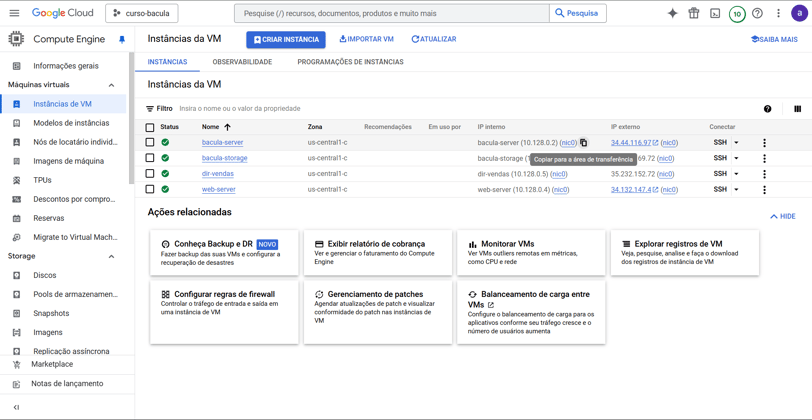
Task: Open the bacula-storage instance link
Action: pos(224,158)
